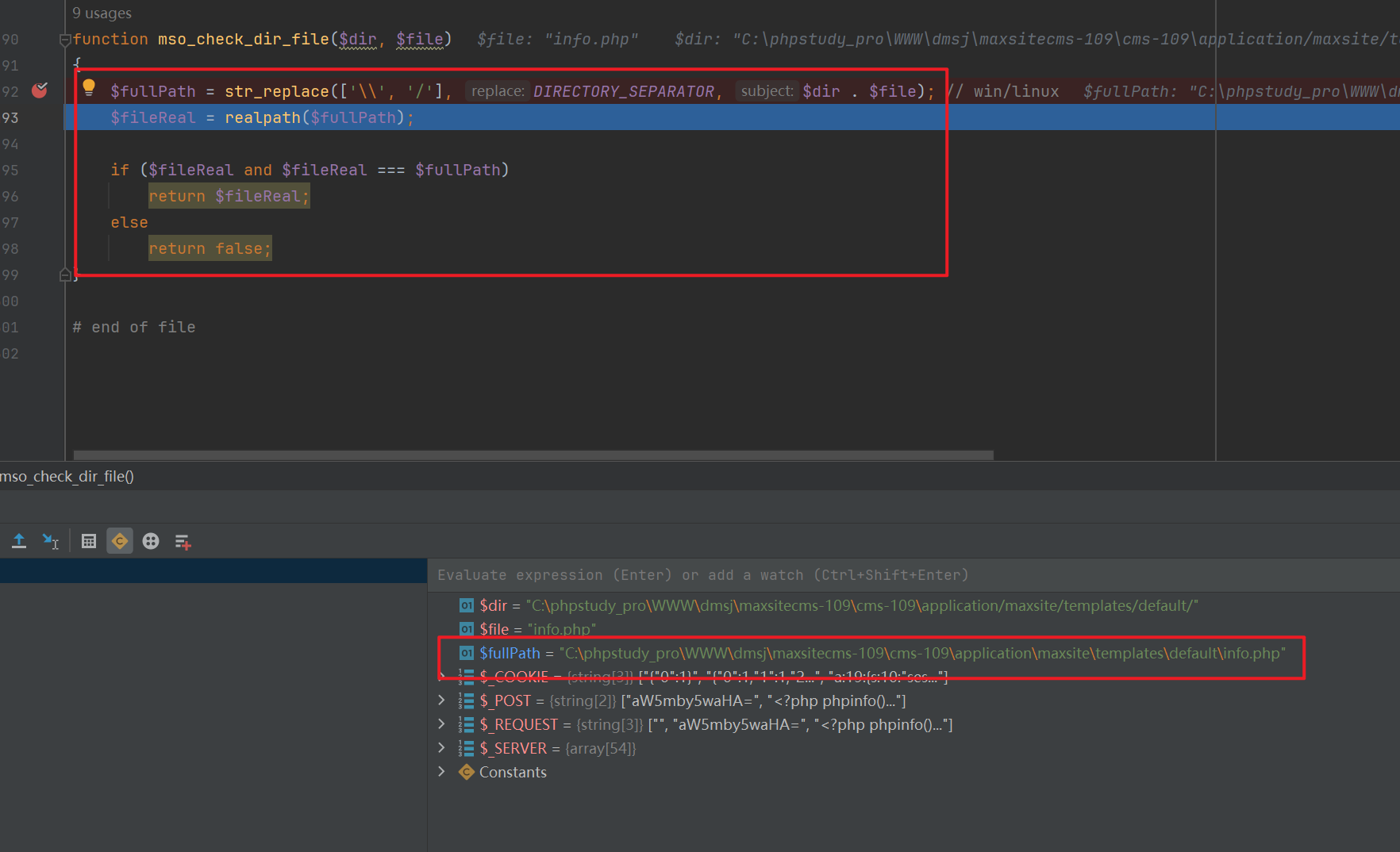This screenshot has width=1400, height=852.
Task: Expand the Constants tree node
Action: point(442,772)
